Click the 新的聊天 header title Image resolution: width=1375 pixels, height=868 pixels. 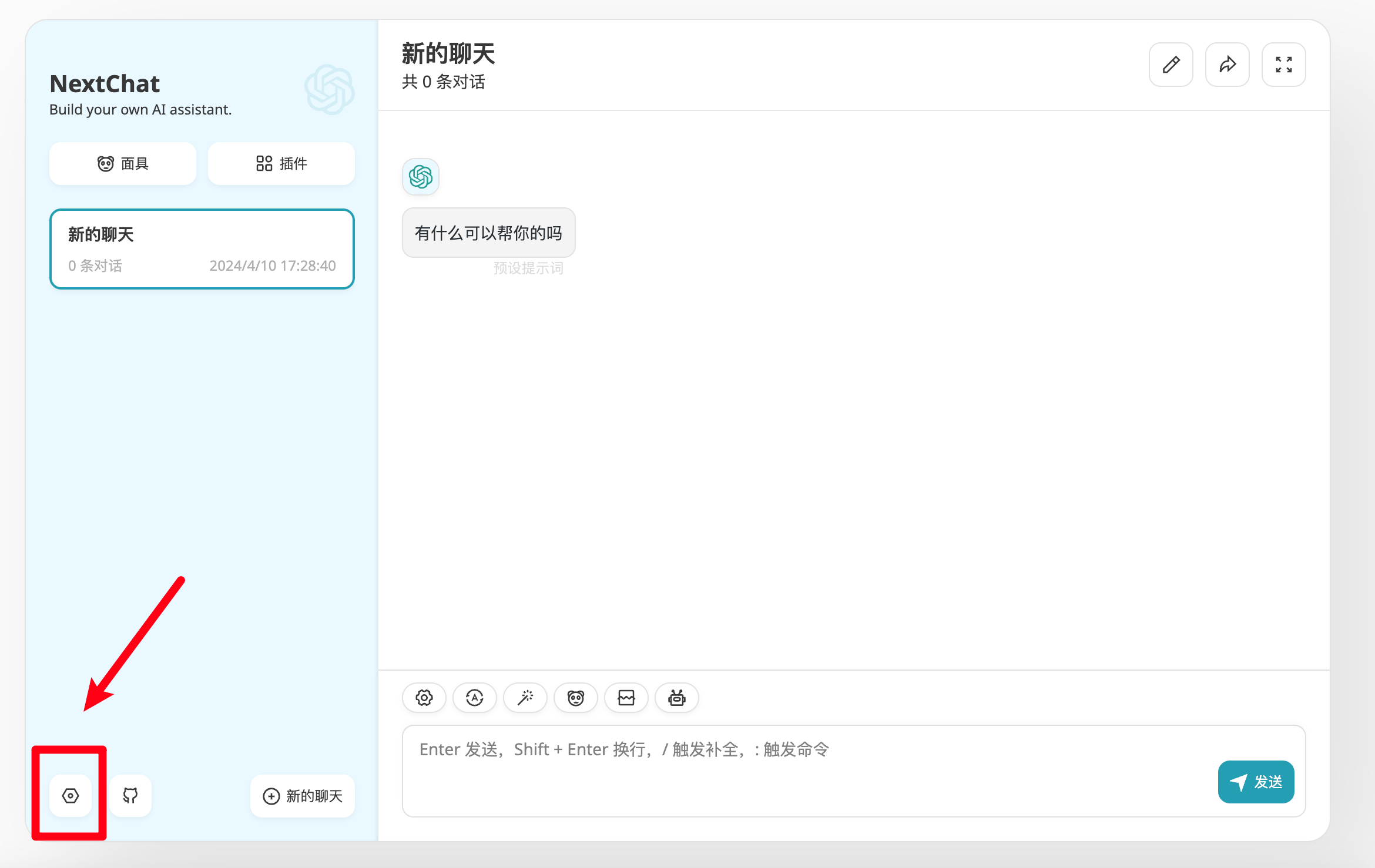click(x=449, y=54)
